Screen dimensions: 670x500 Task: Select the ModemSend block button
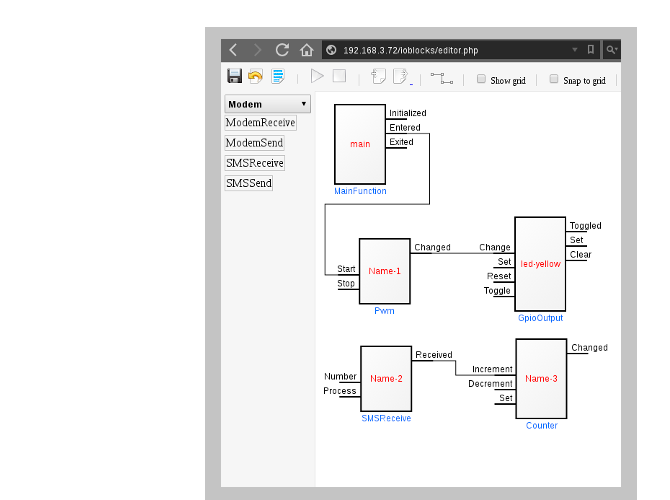(254, 143)
